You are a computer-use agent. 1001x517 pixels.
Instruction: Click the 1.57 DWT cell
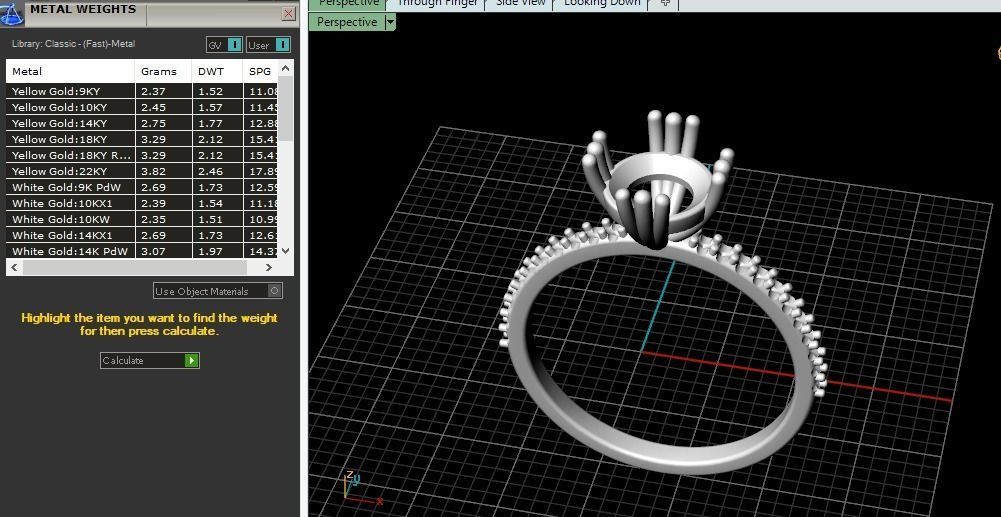[x=218, y=107]
